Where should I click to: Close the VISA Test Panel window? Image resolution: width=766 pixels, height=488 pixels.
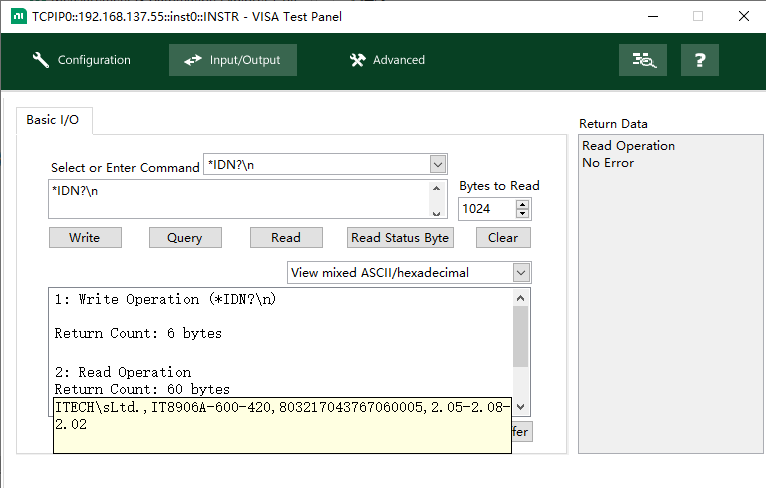tap(744, 16)
